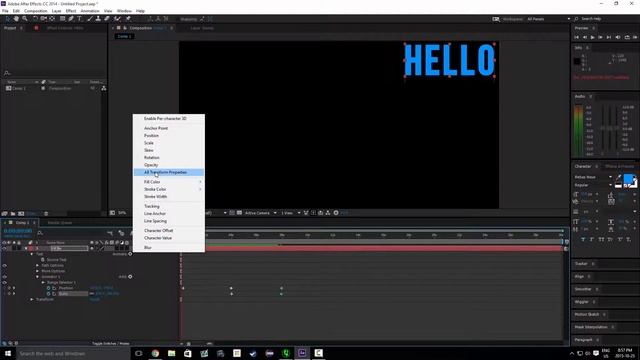Viewport: 640px width, 360px height.
Task: Select the Clone Stamp tool
Action: click(x=98, y=19)
